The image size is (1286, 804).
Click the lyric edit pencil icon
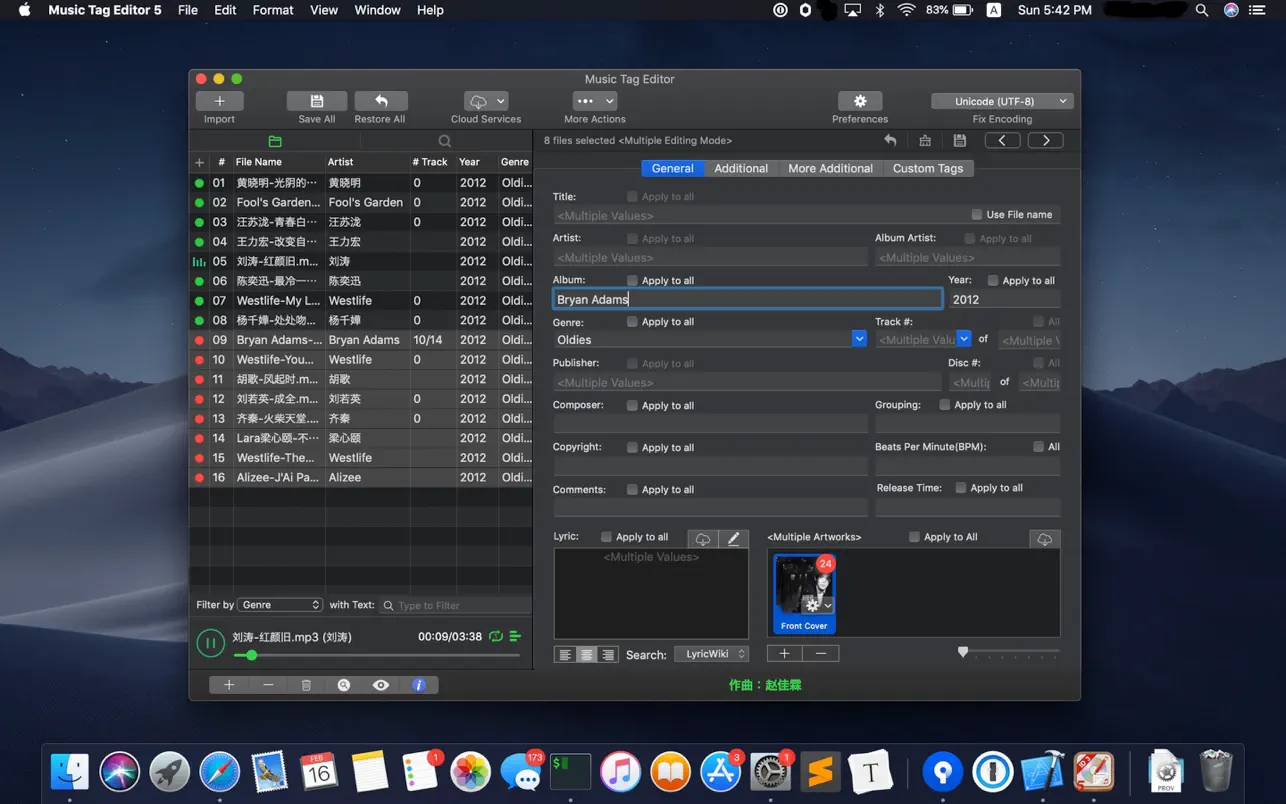coord(733,539)
